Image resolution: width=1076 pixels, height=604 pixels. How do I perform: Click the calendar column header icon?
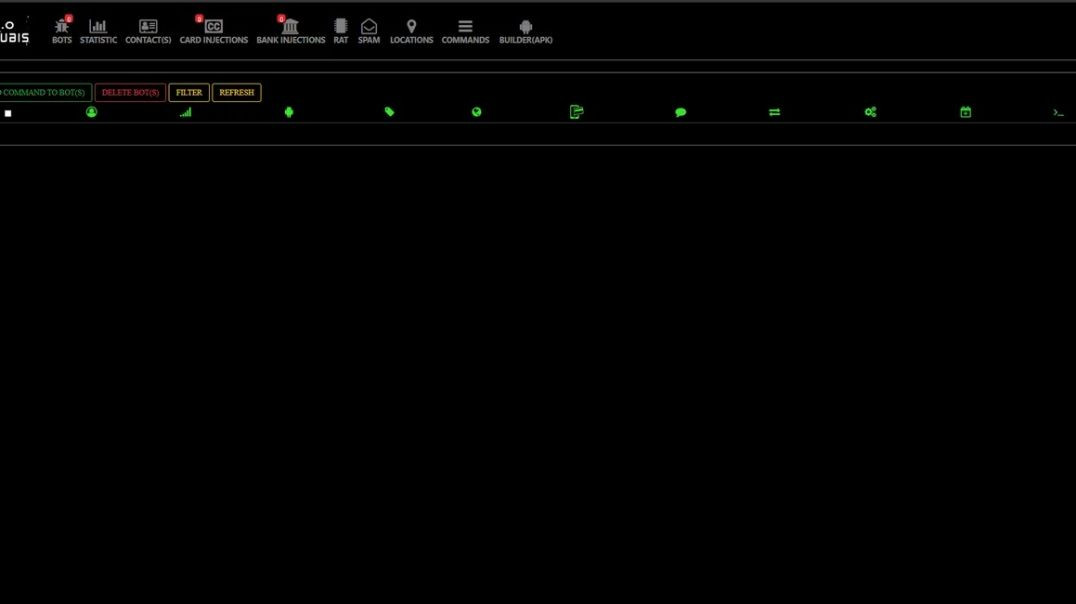966,111
